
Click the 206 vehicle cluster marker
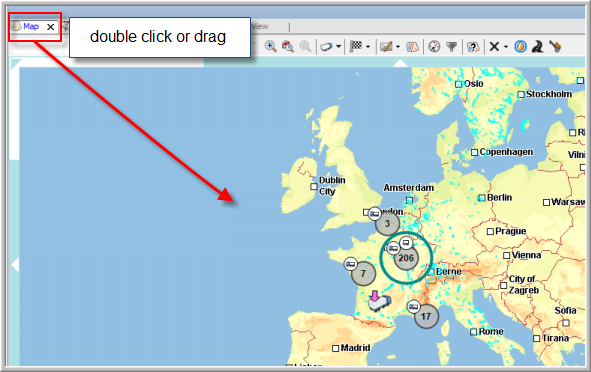click(x=406, y=258)
